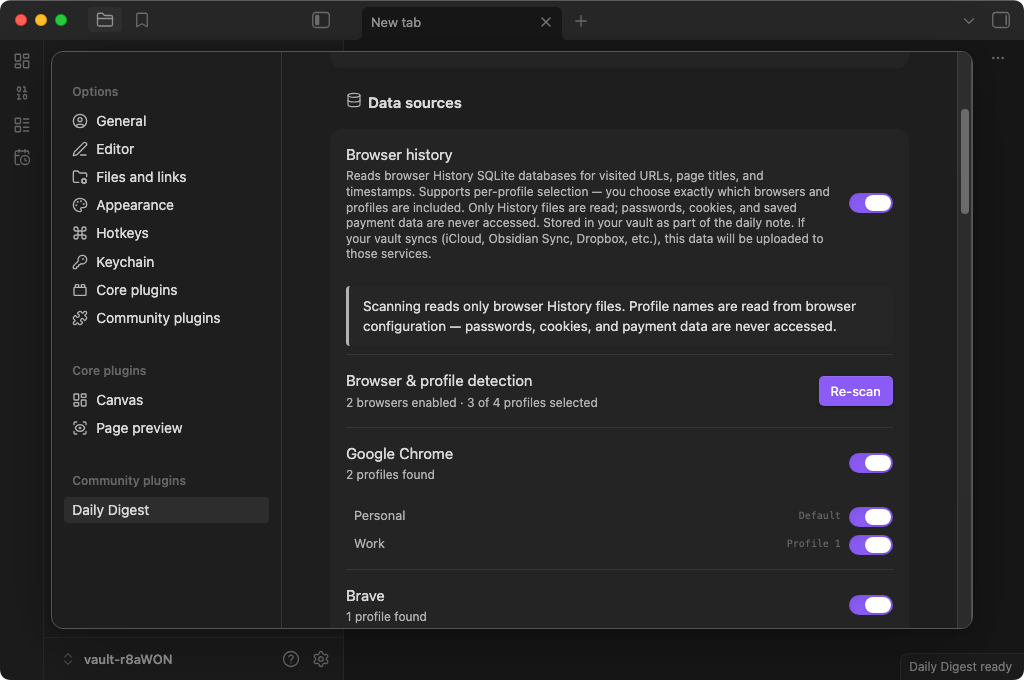Toggle the Brave browser switch
The image size is (1024, 680).
871,605
